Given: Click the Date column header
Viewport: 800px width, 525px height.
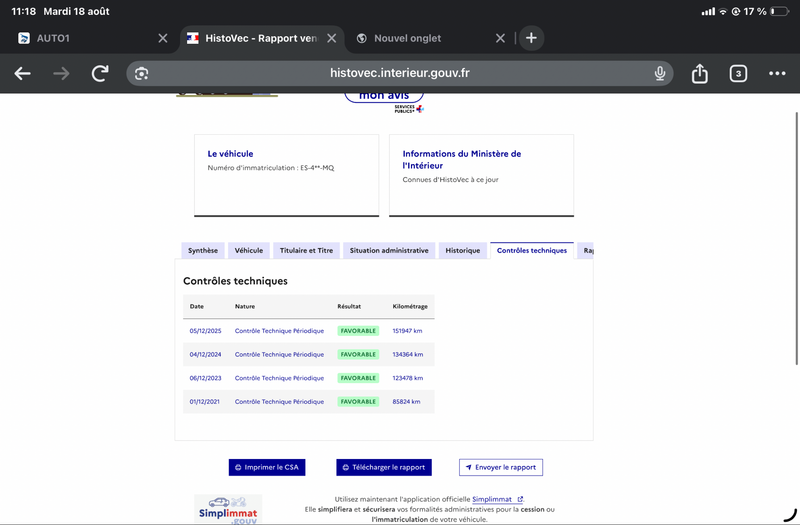Looking at the screenshot, I should click(x=196, y=307).
